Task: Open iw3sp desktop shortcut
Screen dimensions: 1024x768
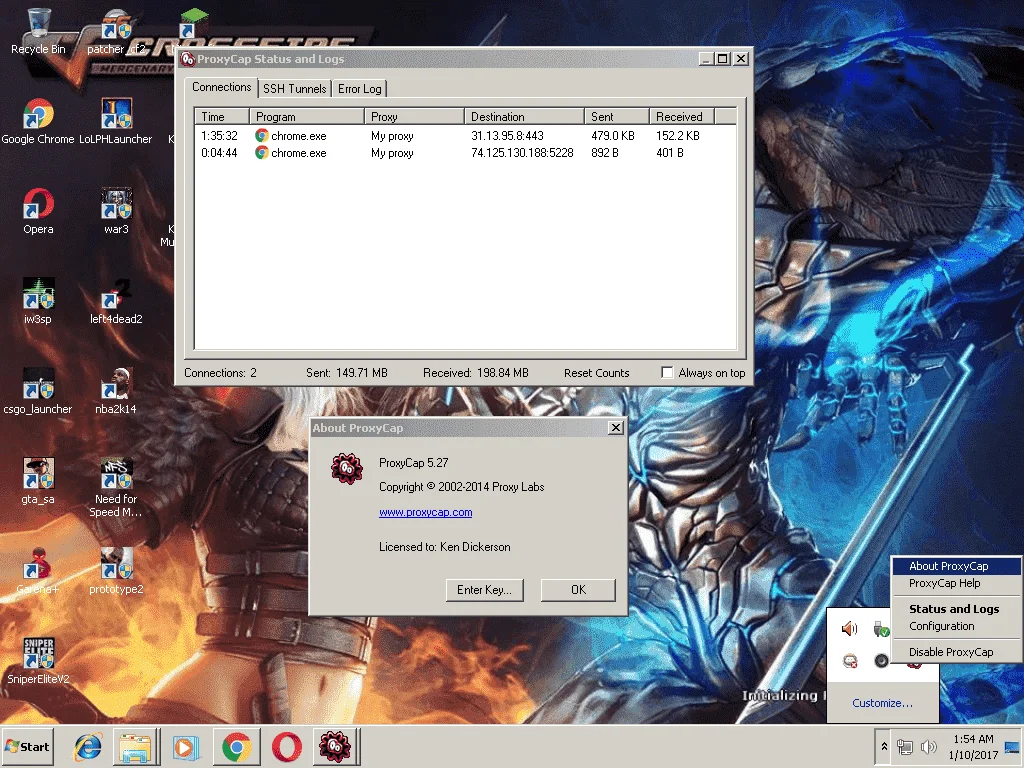Action: (38, 302)
